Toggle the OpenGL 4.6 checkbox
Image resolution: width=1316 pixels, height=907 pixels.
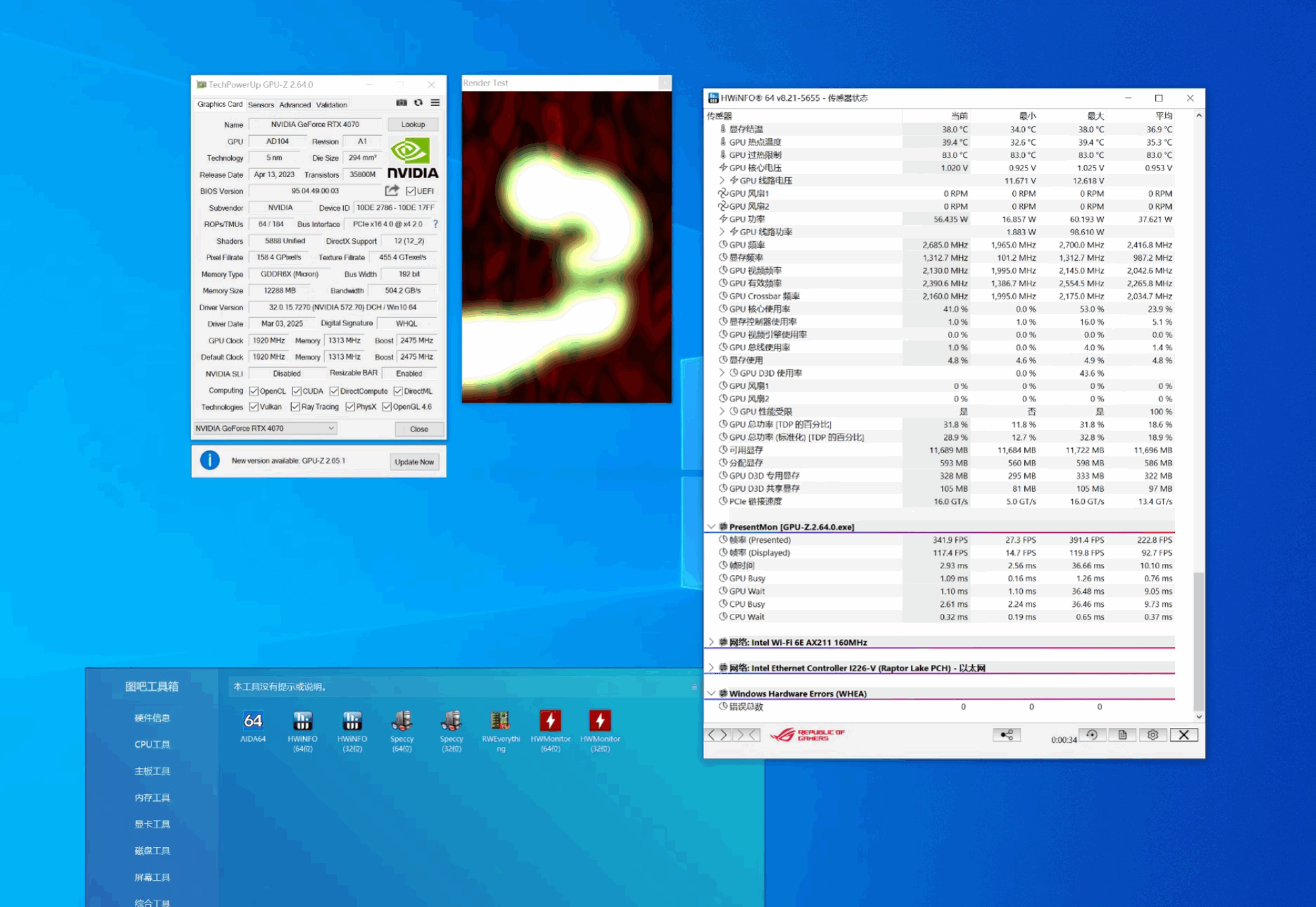[387, 406]
